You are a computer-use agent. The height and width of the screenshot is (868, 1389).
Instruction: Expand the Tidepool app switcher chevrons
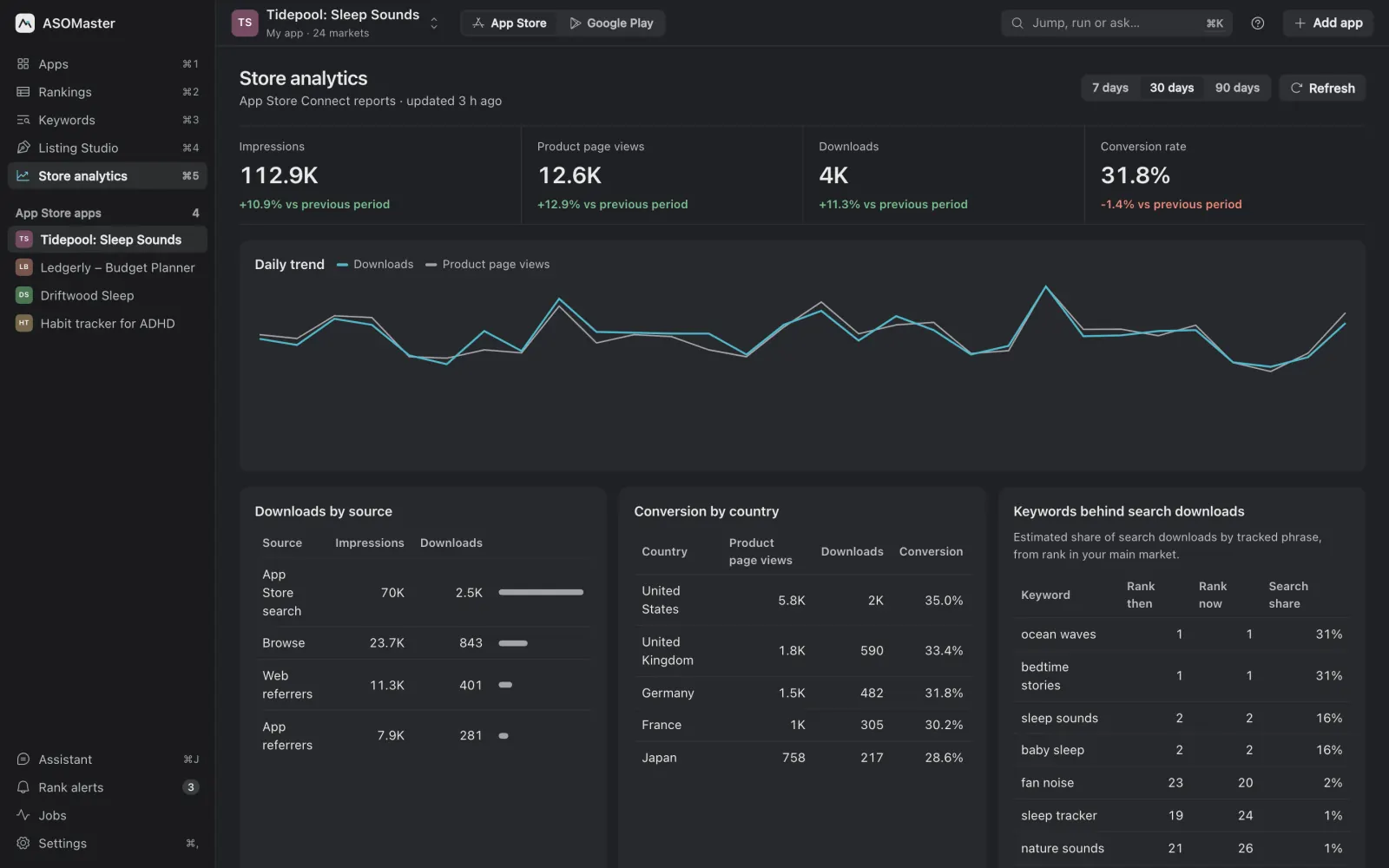pyautogui.click(x=434, y=23)
